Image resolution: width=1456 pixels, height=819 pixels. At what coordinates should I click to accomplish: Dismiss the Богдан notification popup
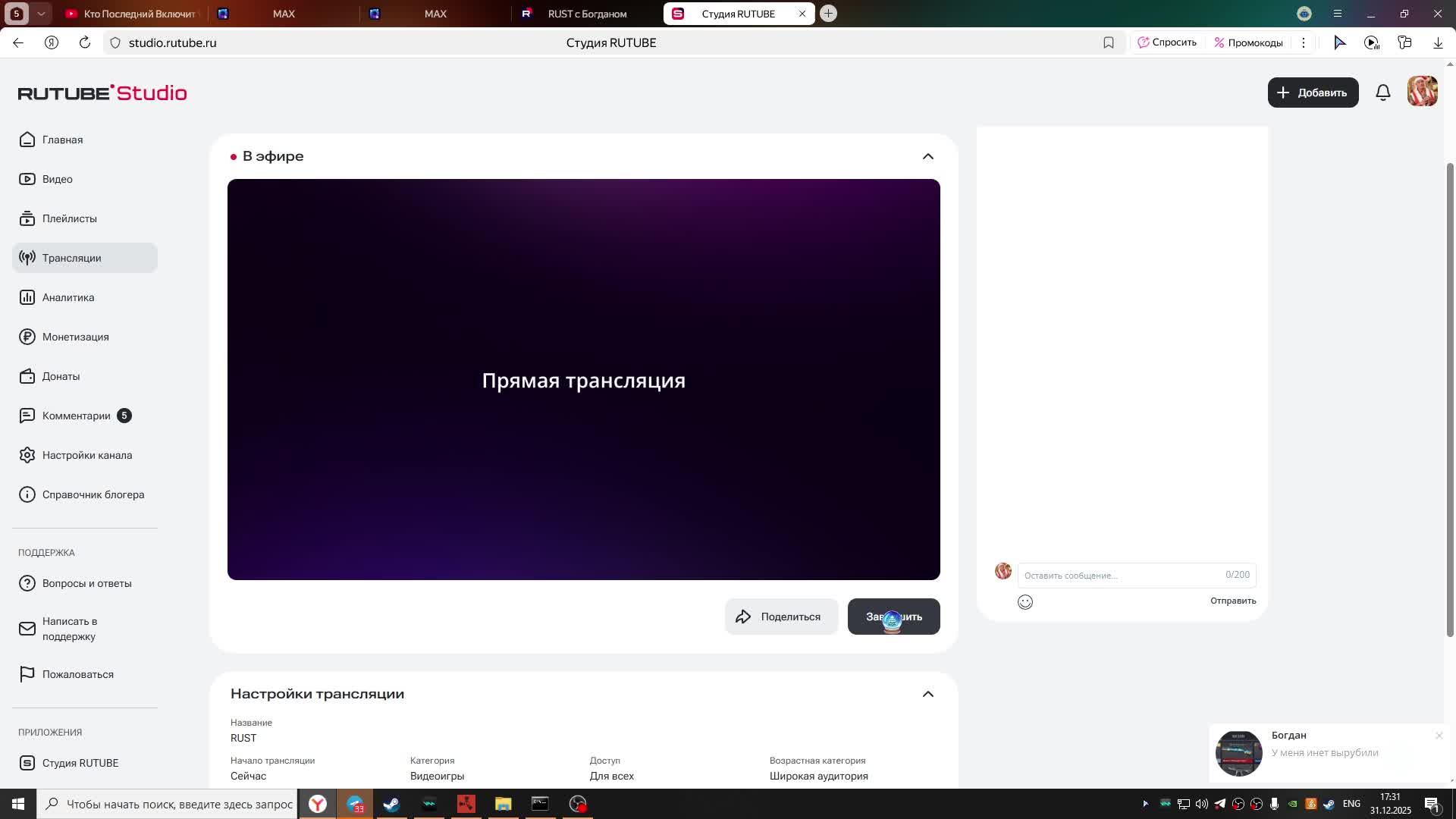click(x=1439, y=736)
